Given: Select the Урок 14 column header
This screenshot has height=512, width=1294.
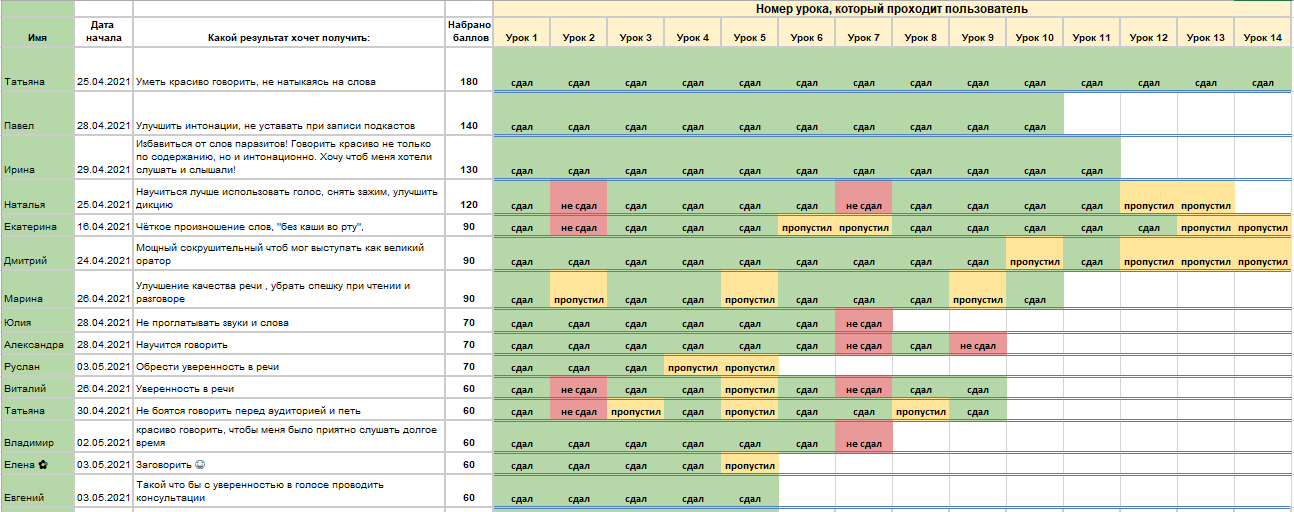Looking at the screenshot, I should [1262, 38].
